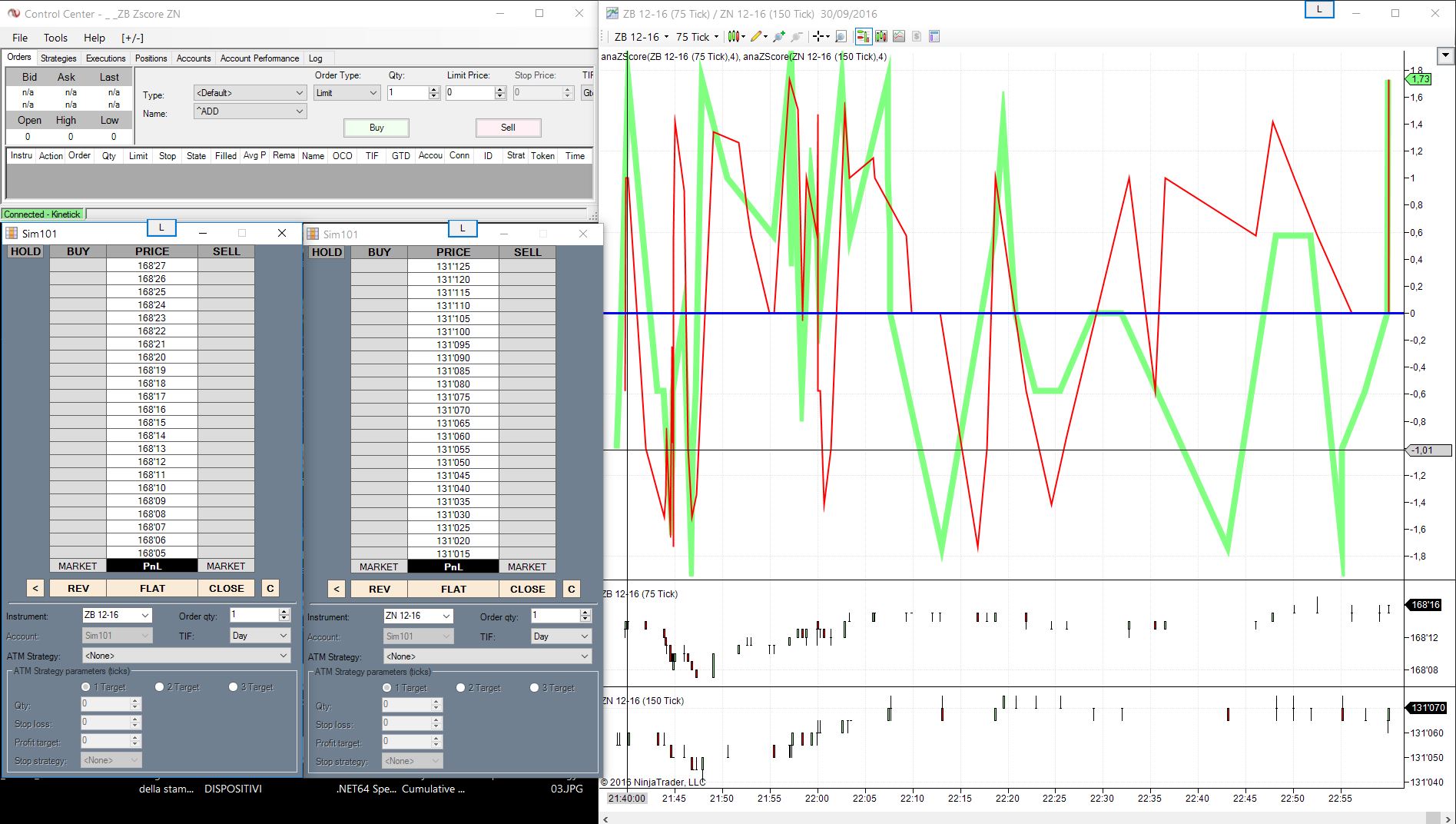Open TIF Day dropdown in ZB SuperDOM
Screen dimensions: 1456x824
(x=260, y=636)
